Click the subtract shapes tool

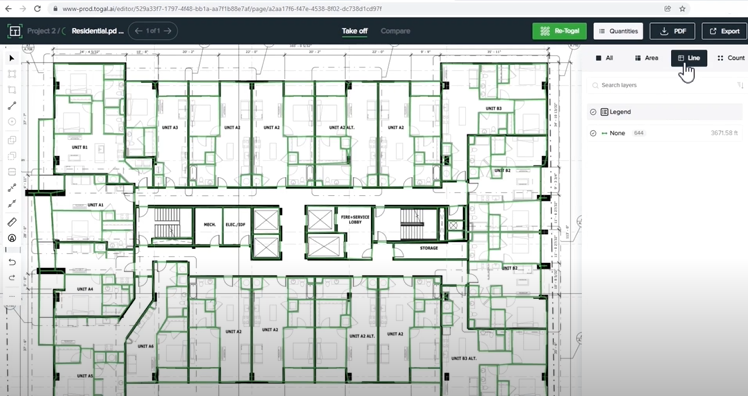tap(12, 156)
